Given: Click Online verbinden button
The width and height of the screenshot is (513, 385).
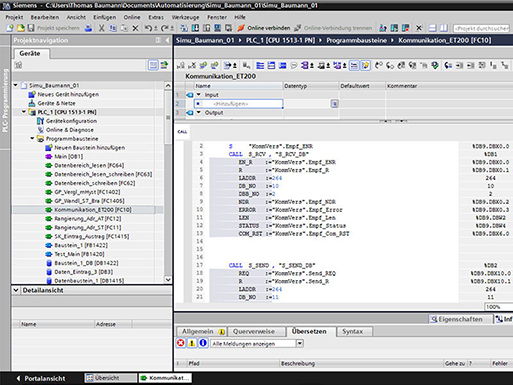Looking at the screenshot, I should click(264, 28).
